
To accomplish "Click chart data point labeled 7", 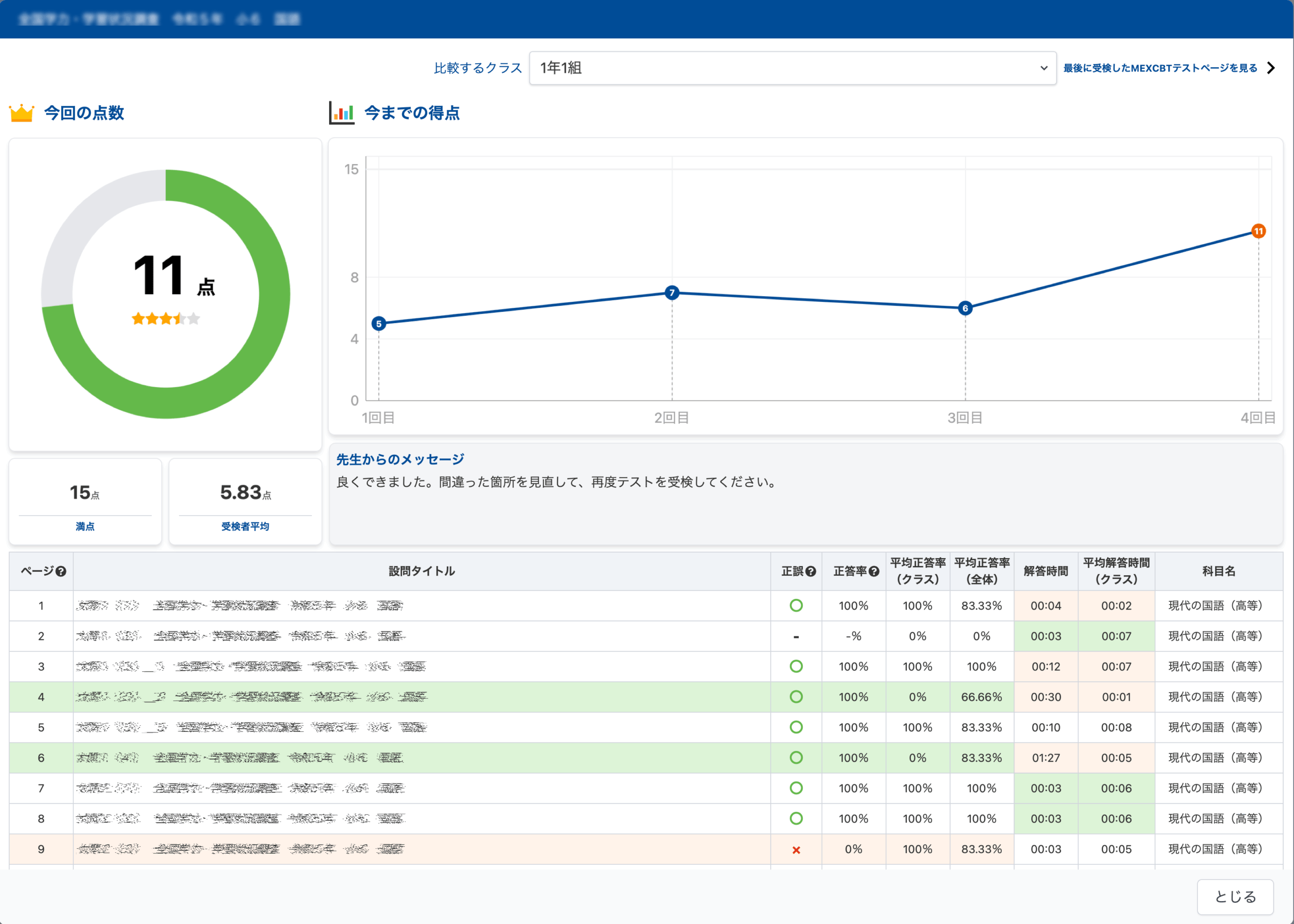I will (x=672, y=293).
